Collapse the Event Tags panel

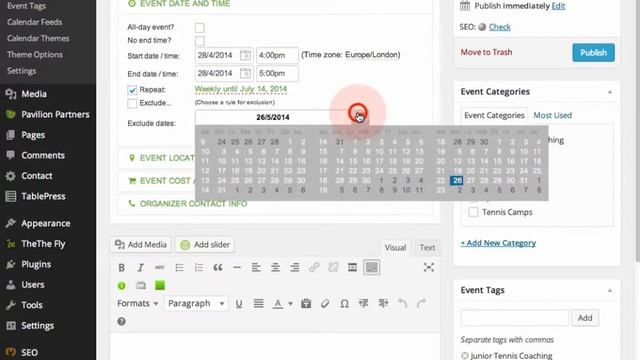(610, 291)
